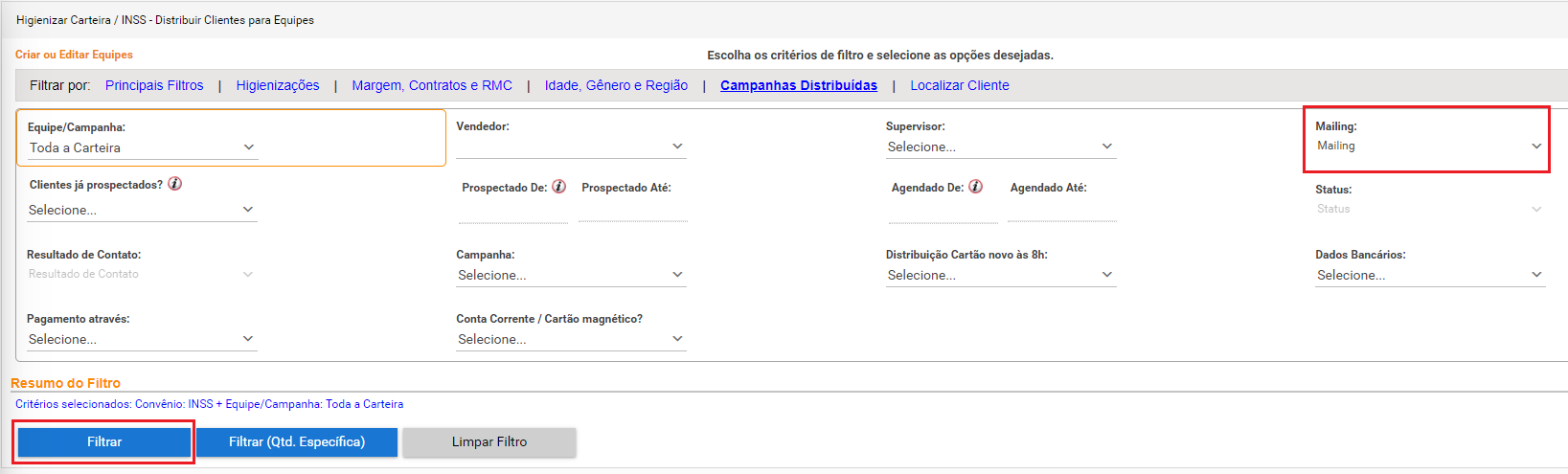Expand the Equipe/Campanha dropdown

point(142,147)
